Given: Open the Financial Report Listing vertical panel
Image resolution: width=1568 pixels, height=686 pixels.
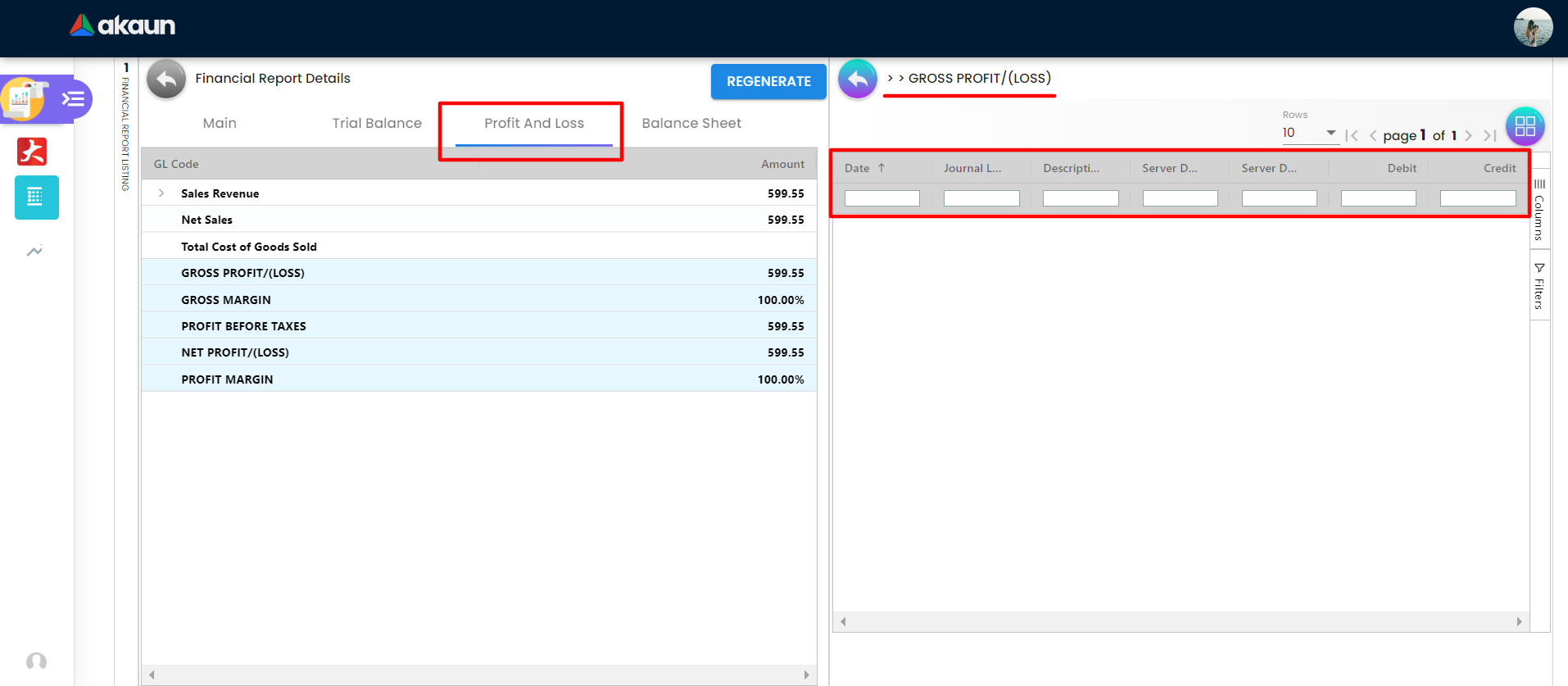Looking at the screenshot, I should point(125,128).
